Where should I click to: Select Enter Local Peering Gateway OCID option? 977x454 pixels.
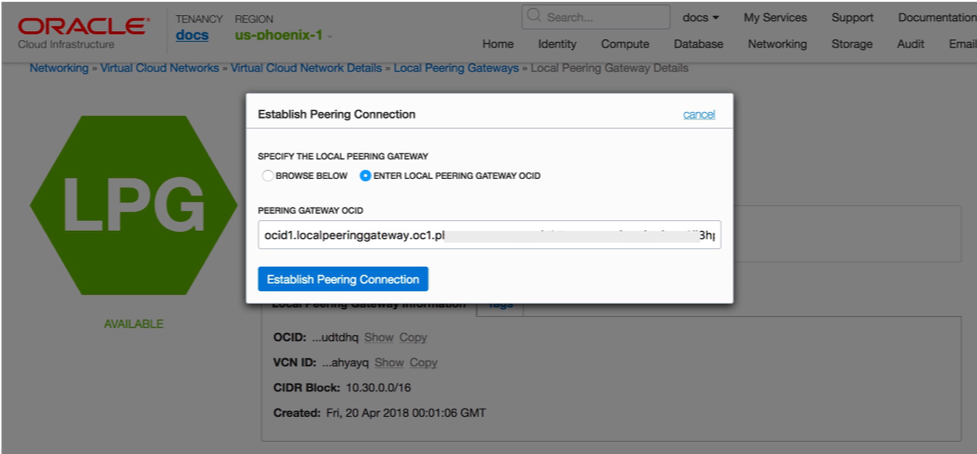pos(365,176)
